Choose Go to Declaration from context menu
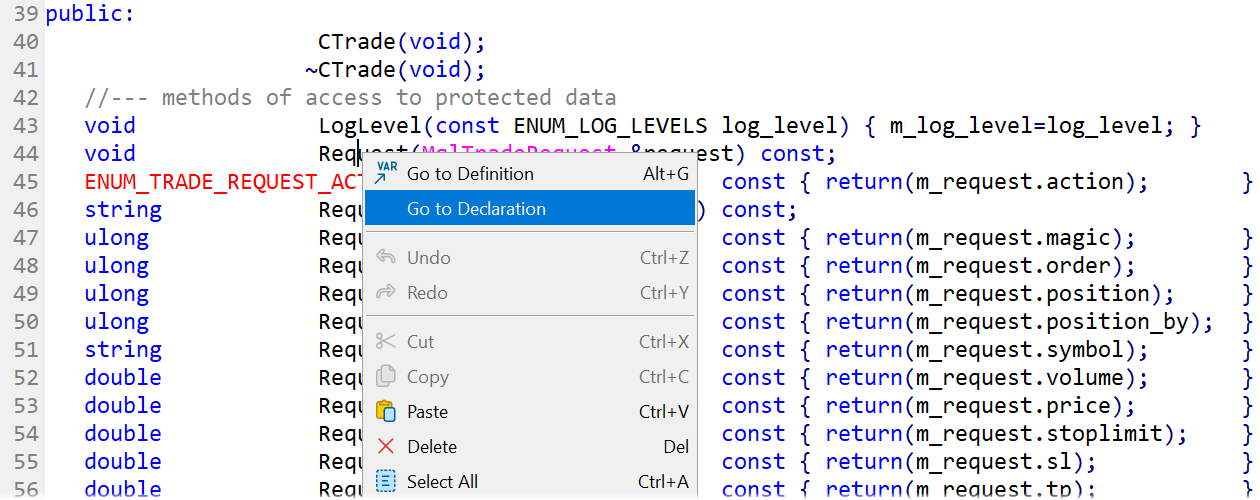The image size is (1260, 500). coord(476,209)
